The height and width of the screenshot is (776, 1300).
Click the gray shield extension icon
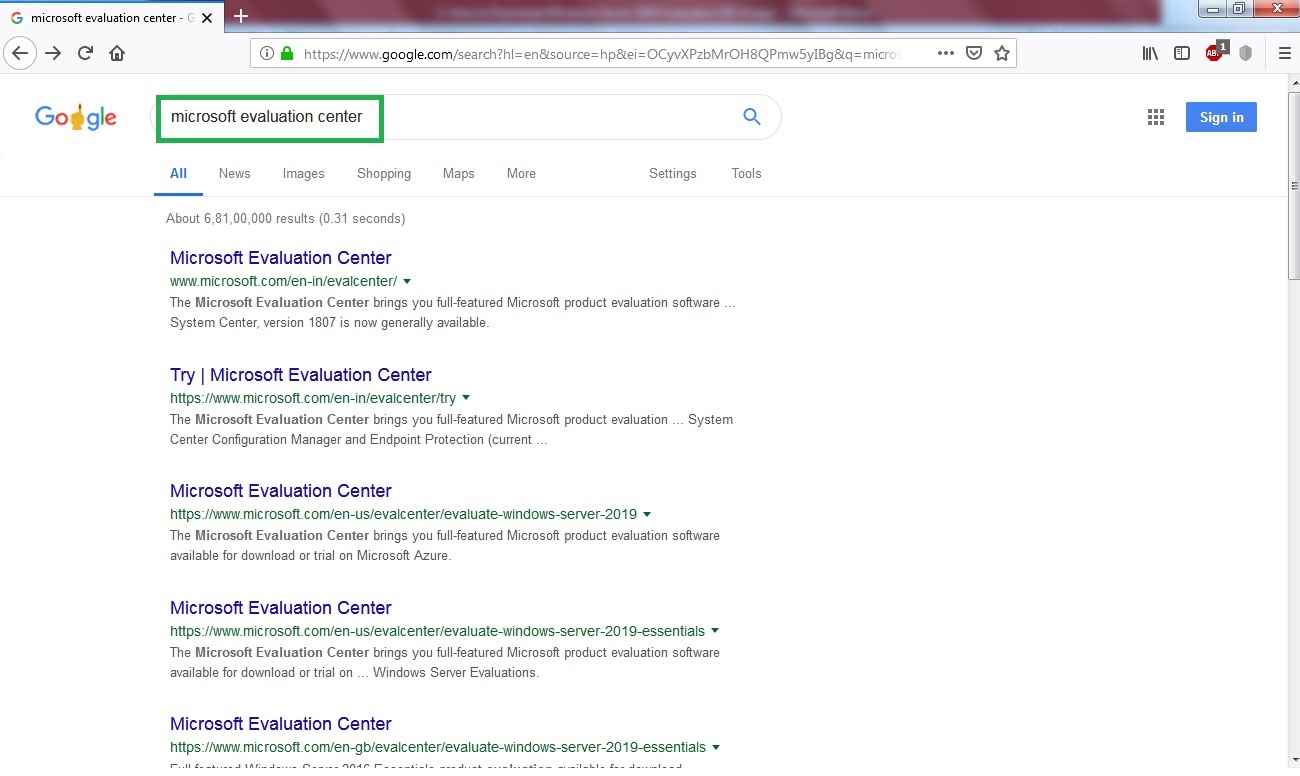point(1246,54)
